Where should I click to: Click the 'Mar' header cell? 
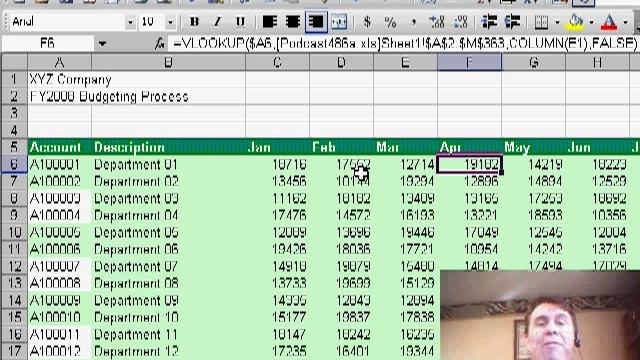[x=405, y=147]
